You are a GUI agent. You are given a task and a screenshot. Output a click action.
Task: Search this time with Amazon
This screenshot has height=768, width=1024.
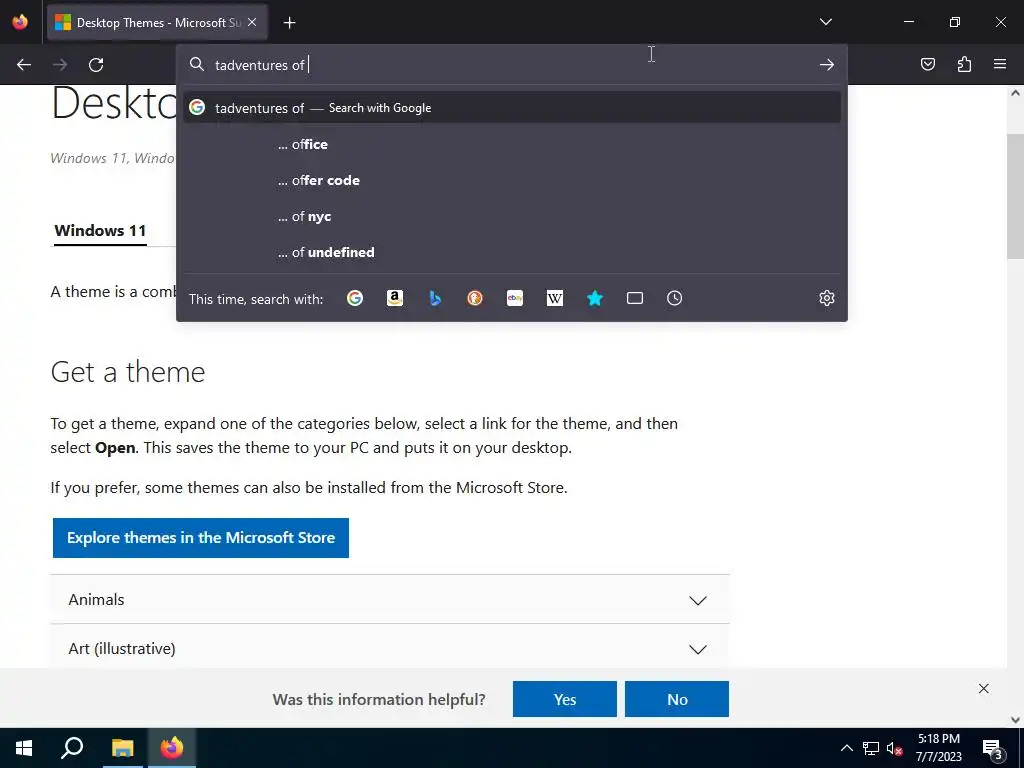click(x=394, y=298)
